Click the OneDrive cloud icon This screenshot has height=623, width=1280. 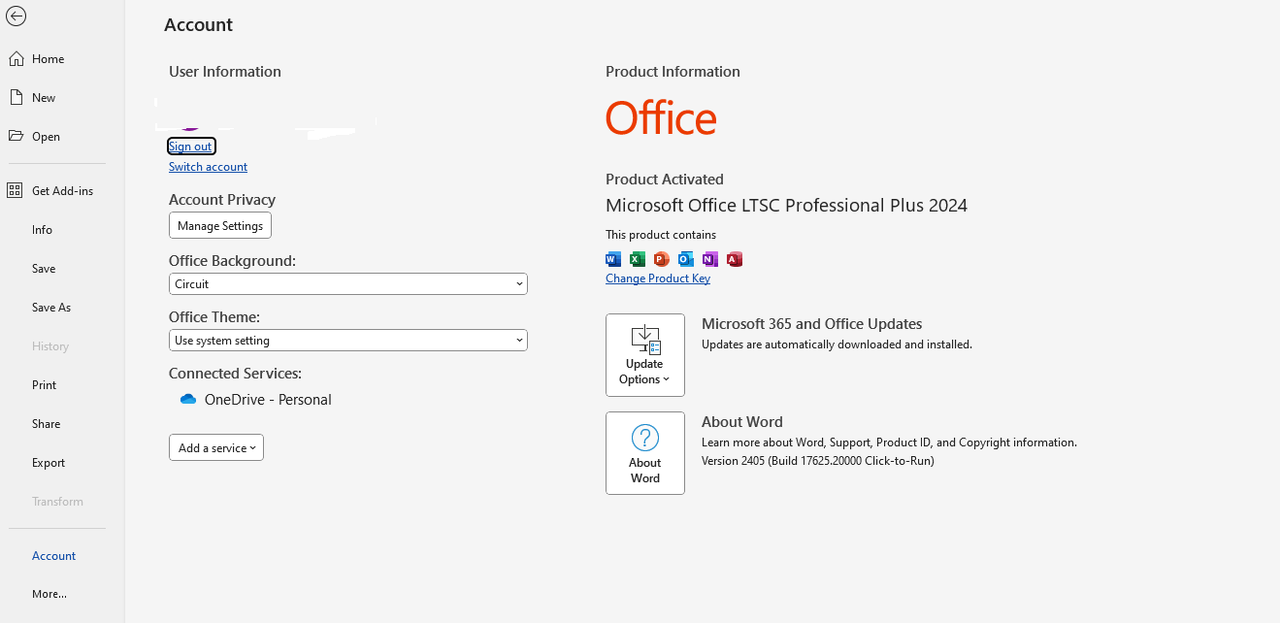[188, 399]
